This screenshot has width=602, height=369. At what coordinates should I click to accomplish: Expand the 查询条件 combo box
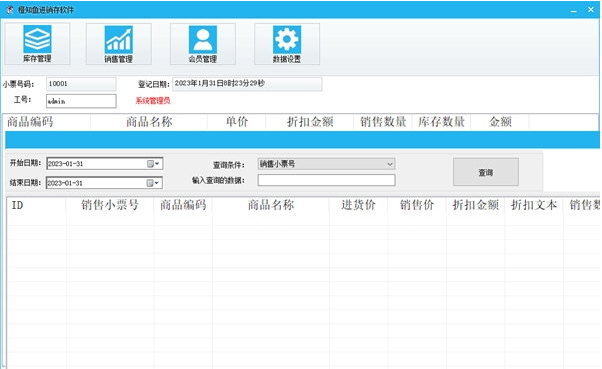pyautogui.click(x=390, y=164)
